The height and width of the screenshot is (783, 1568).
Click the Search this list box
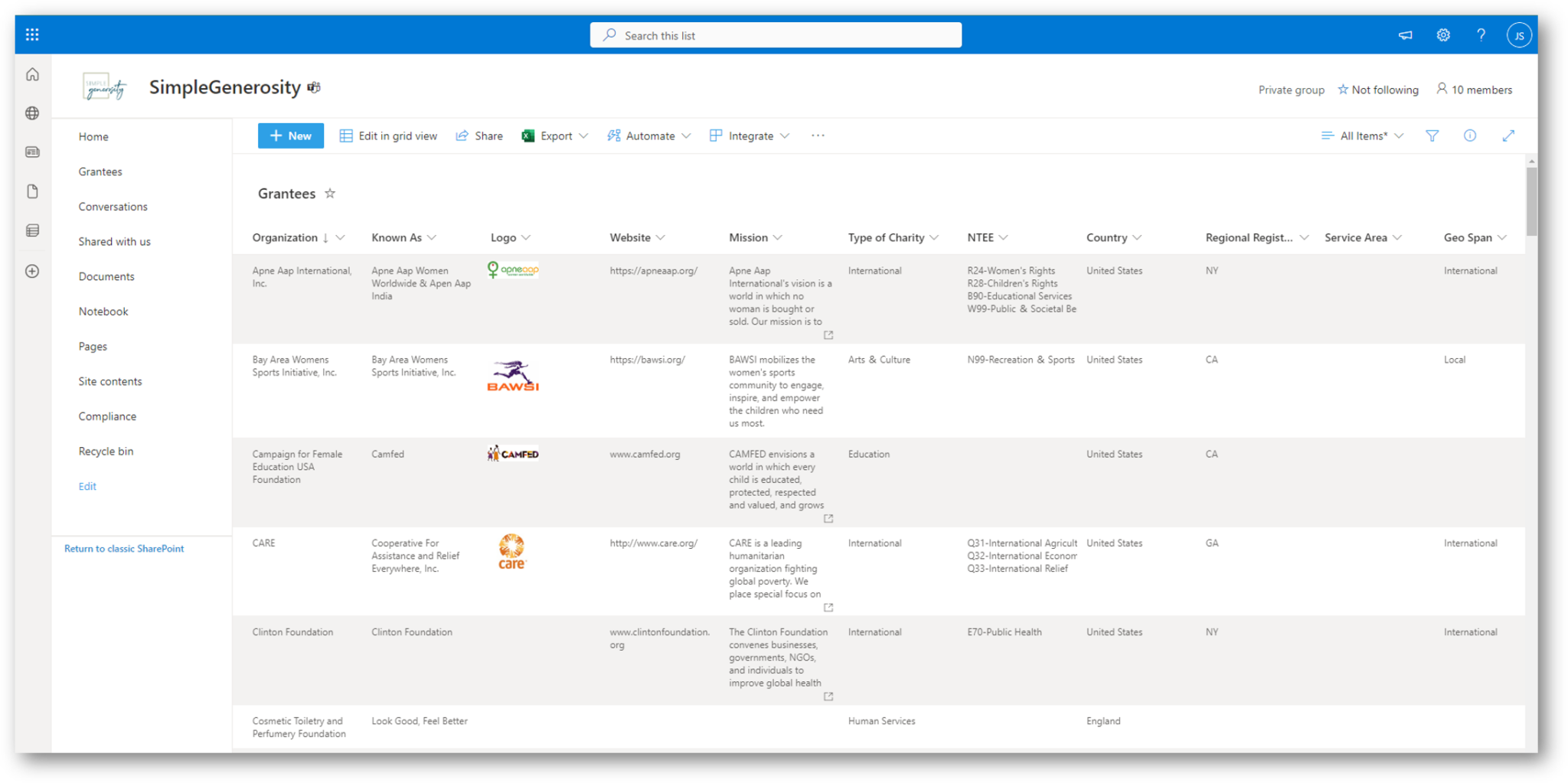point(776,35)
